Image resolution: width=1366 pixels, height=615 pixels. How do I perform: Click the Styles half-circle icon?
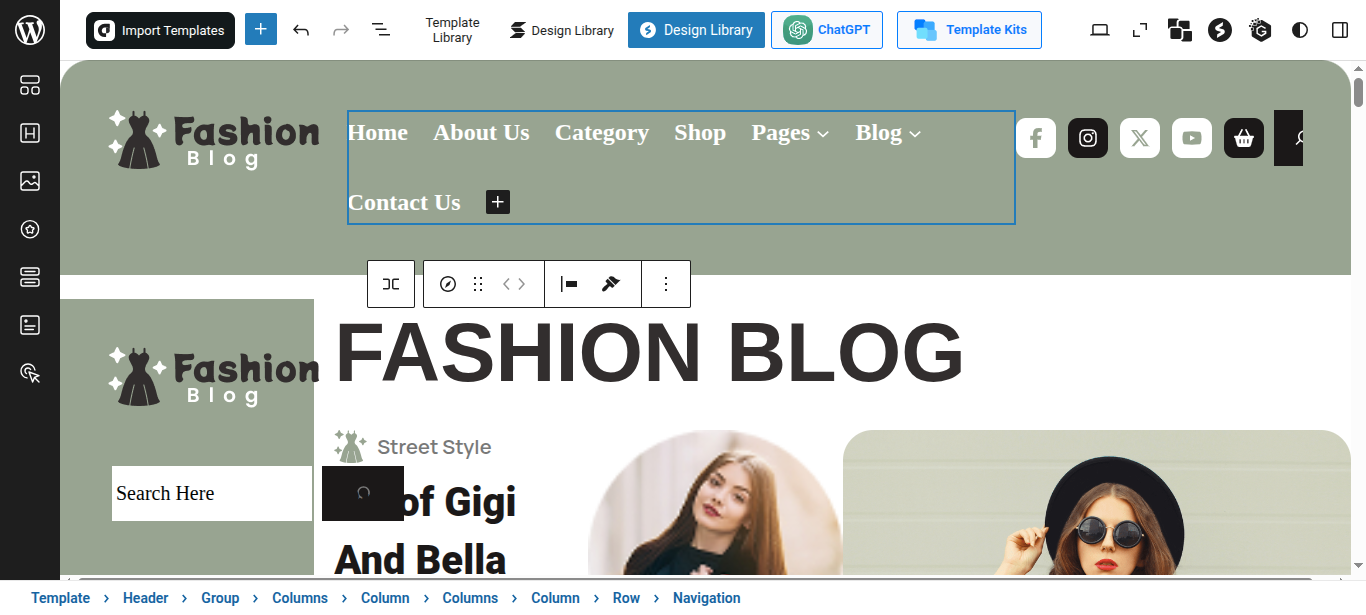1300,30
